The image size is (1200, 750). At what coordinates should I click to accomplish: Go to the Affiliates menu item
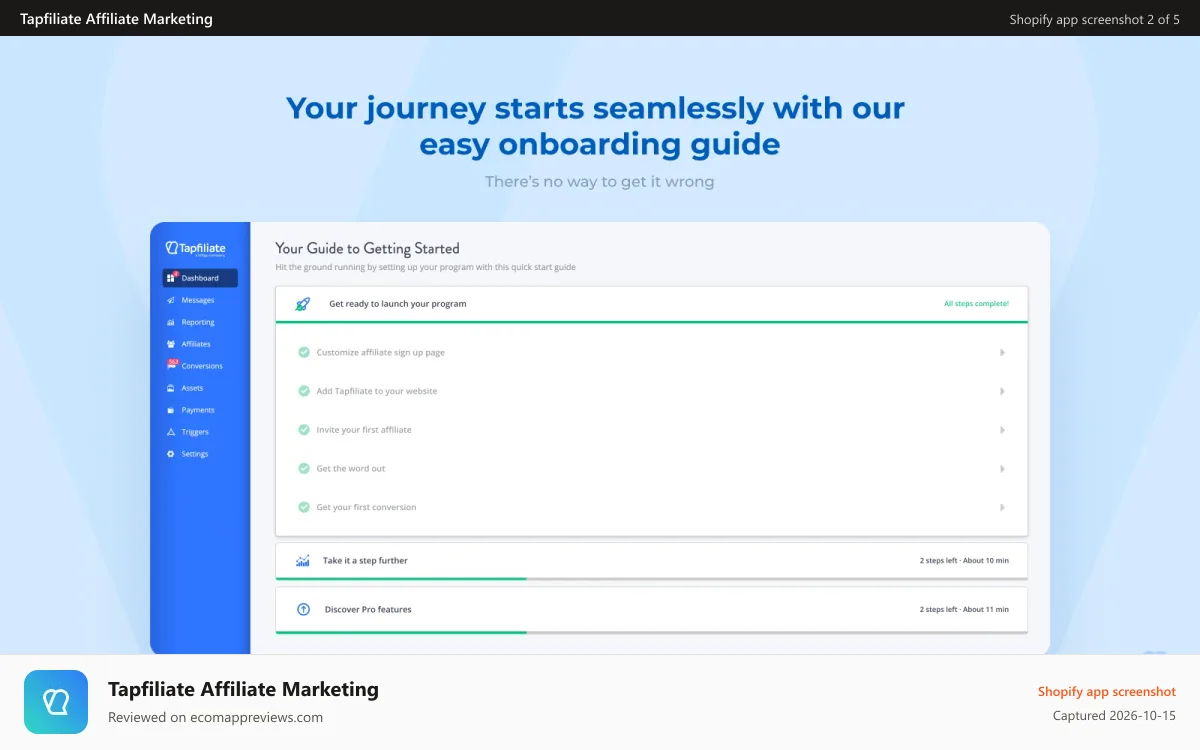(196, 344)
